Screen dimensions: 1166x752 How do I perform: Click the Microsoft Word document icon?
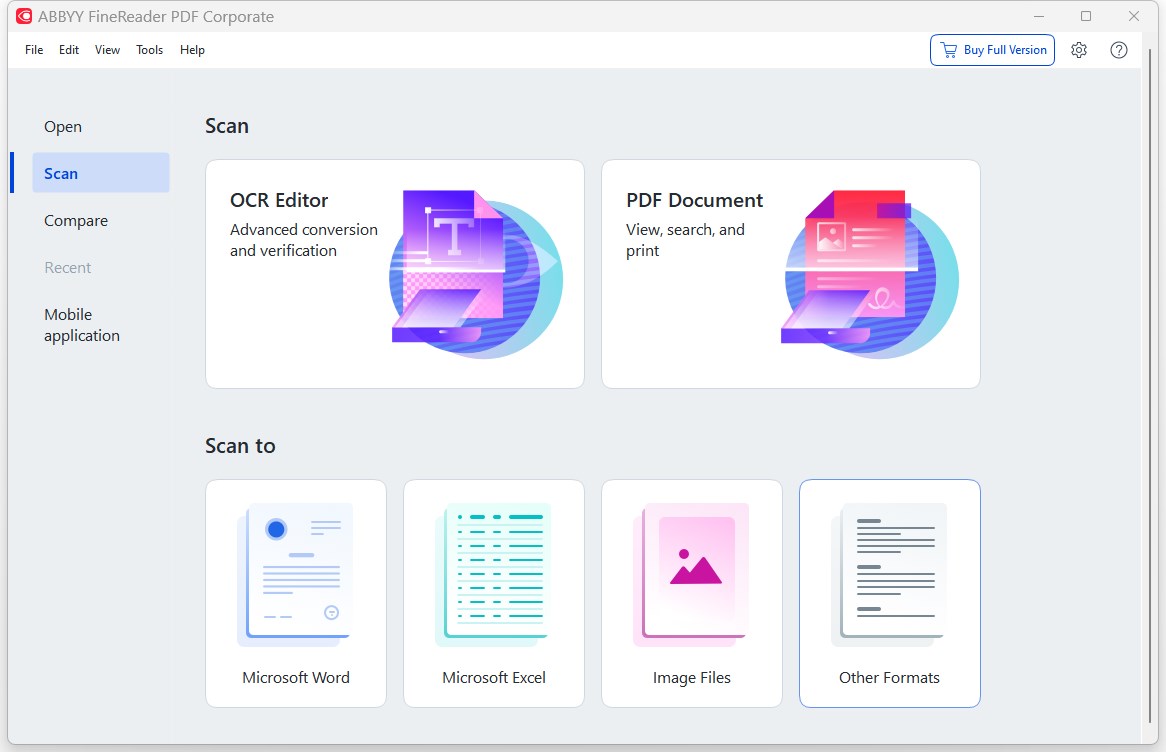click(295, 574)
